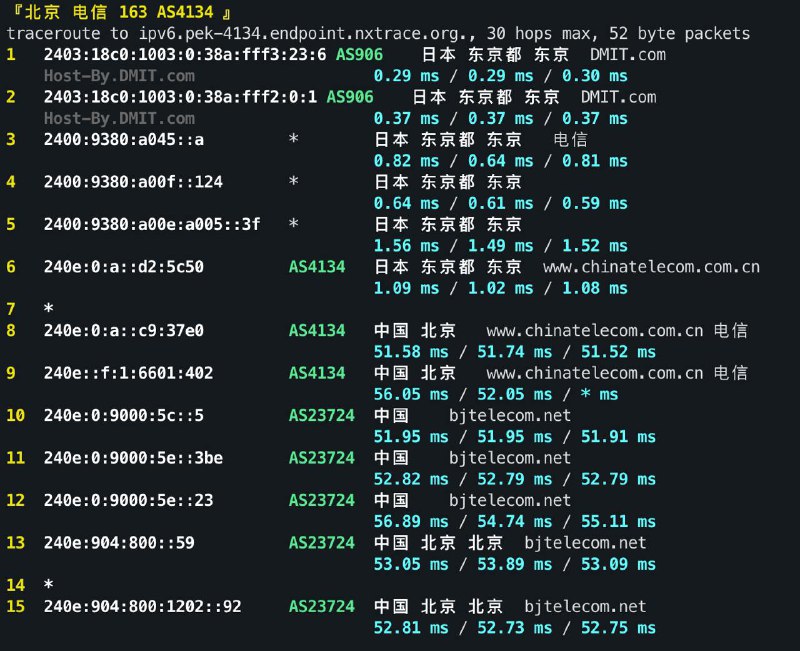Viewport: 800px width, 651px height.
Task: Click Host-By.DMIT.com under hop 2
Action: pos(119,118)
